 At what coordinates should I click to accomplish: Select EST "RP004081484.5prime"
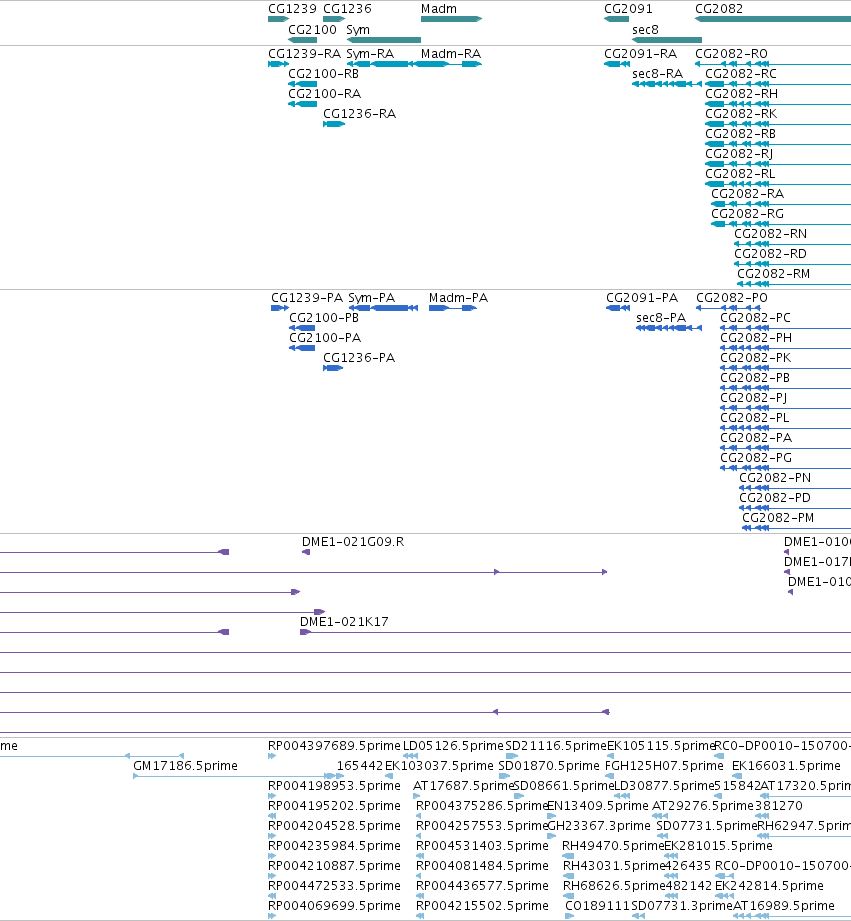pyautogui.click(x=482, y=866)
